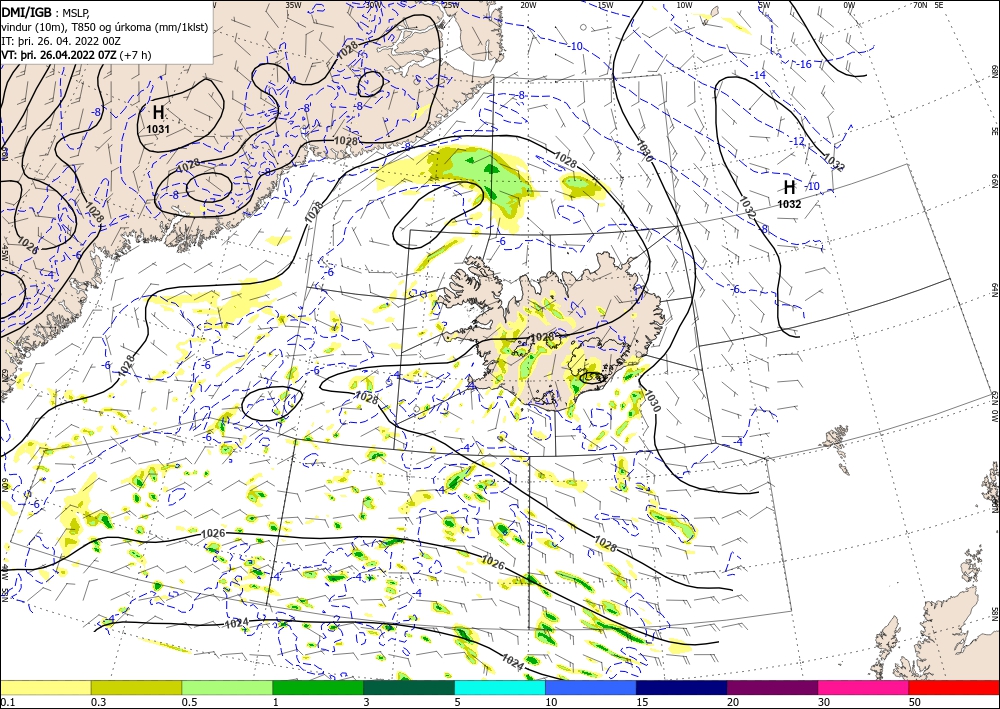Click the '30' legend tick label
Viewport: 1000px width, 709px height.
[x=825, y=702]
